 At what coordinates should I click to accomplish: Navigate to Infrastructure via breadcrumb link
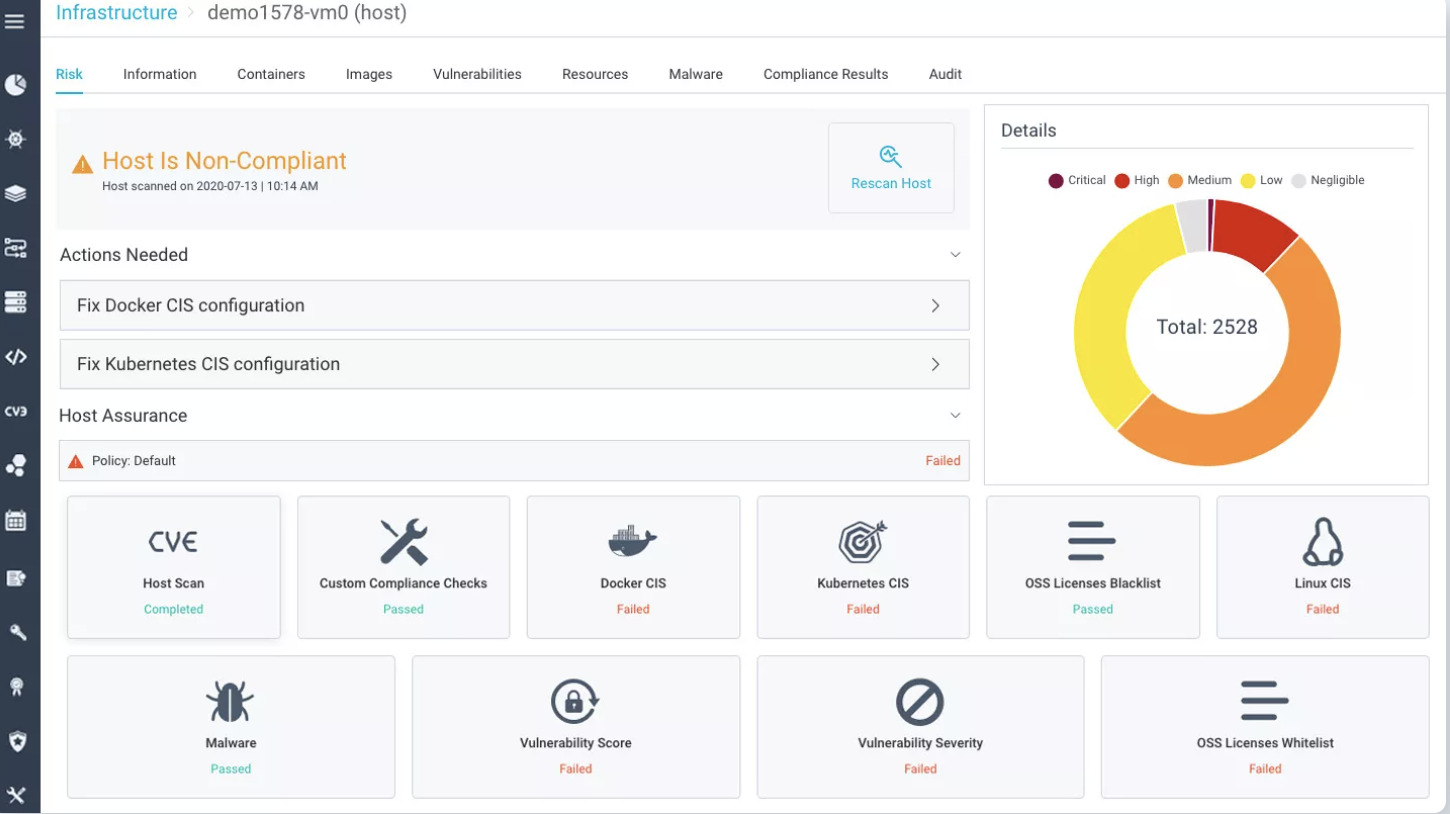tap(119, 12)
